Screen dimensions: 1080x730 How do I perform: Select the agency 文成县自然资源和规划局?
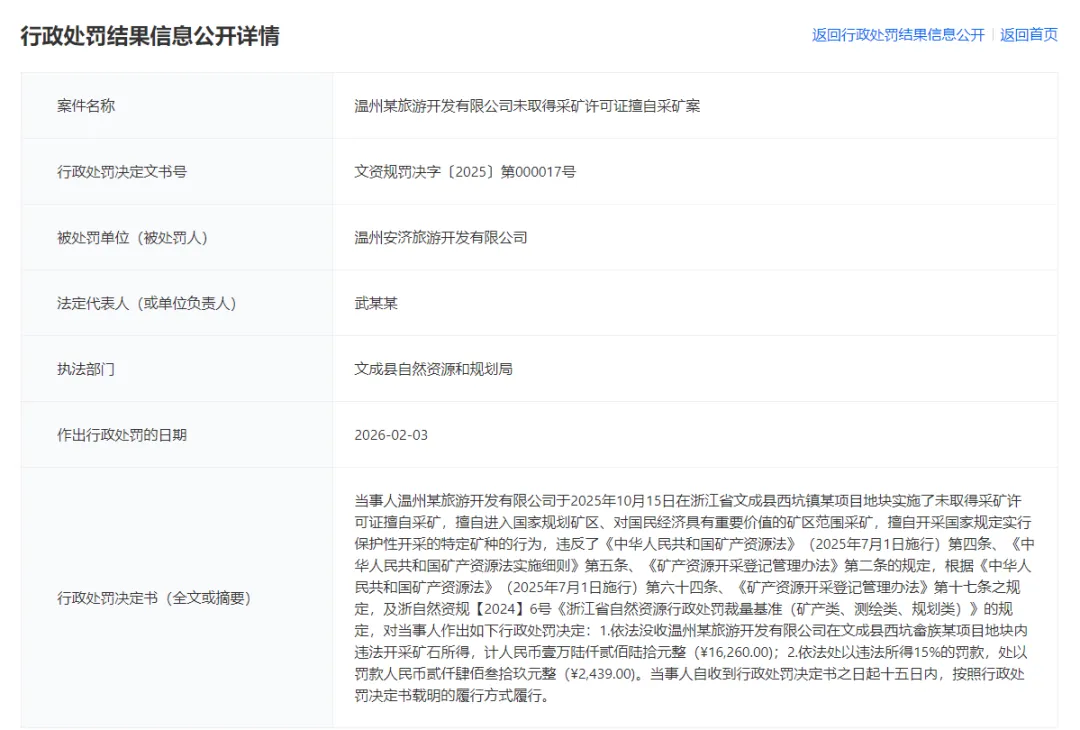[x=432, y=369]
